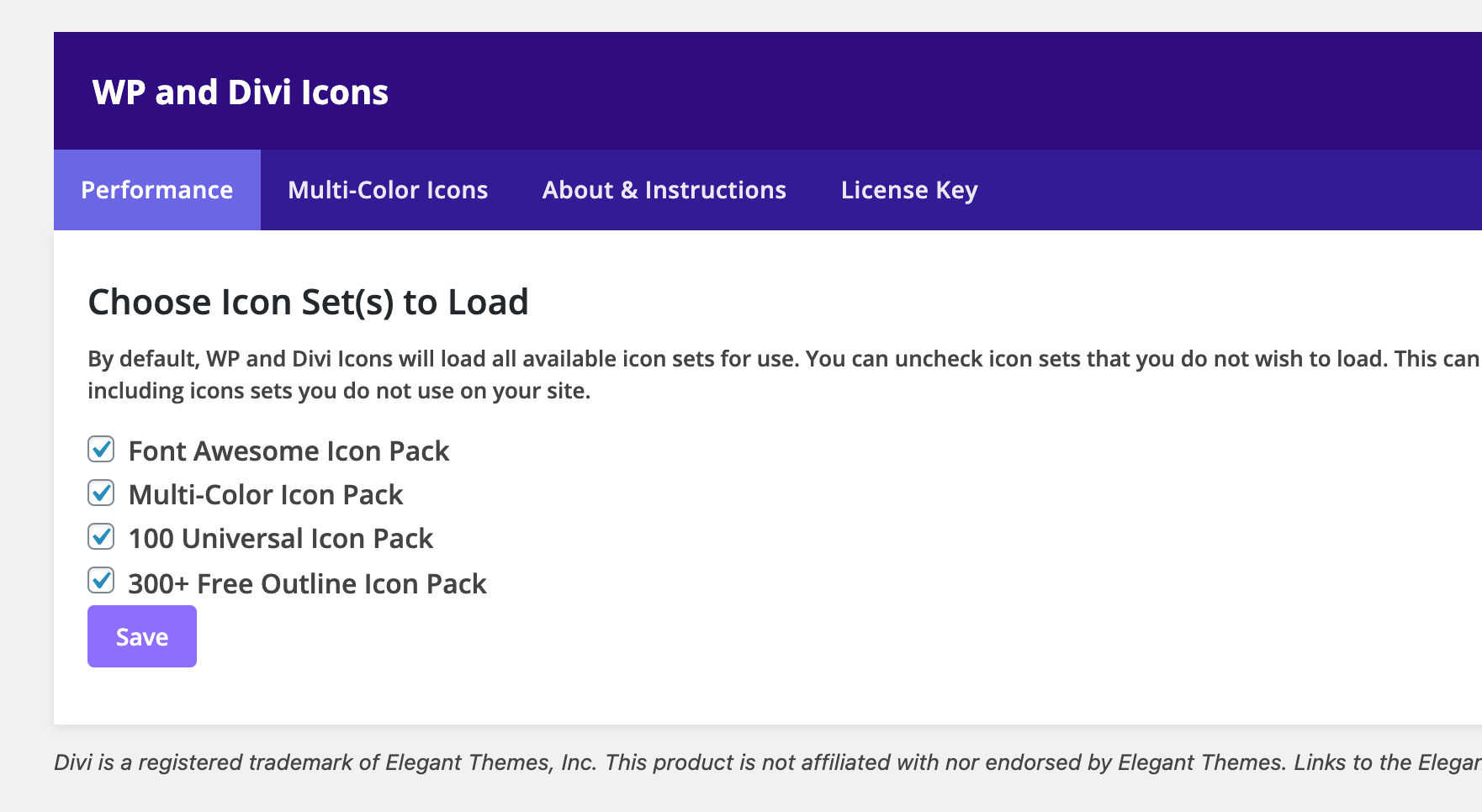Switch to the Performance tab
Image resolution: width=1482 pixels, height=812 pixels.
pos(157,190)
